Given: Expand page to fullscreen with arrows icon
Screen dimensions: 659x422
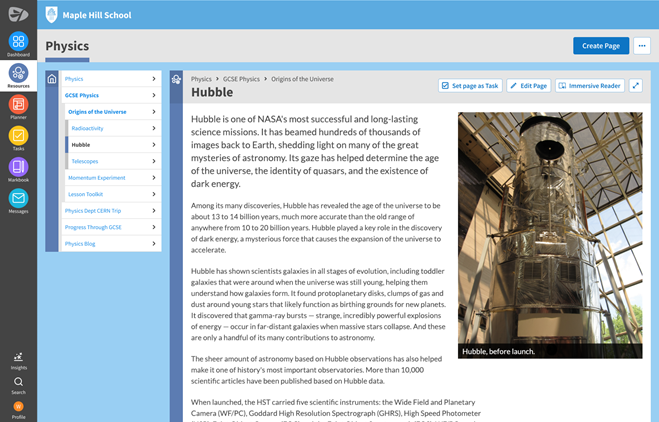Looking at the screenshot, I should [x=635, y=86].
